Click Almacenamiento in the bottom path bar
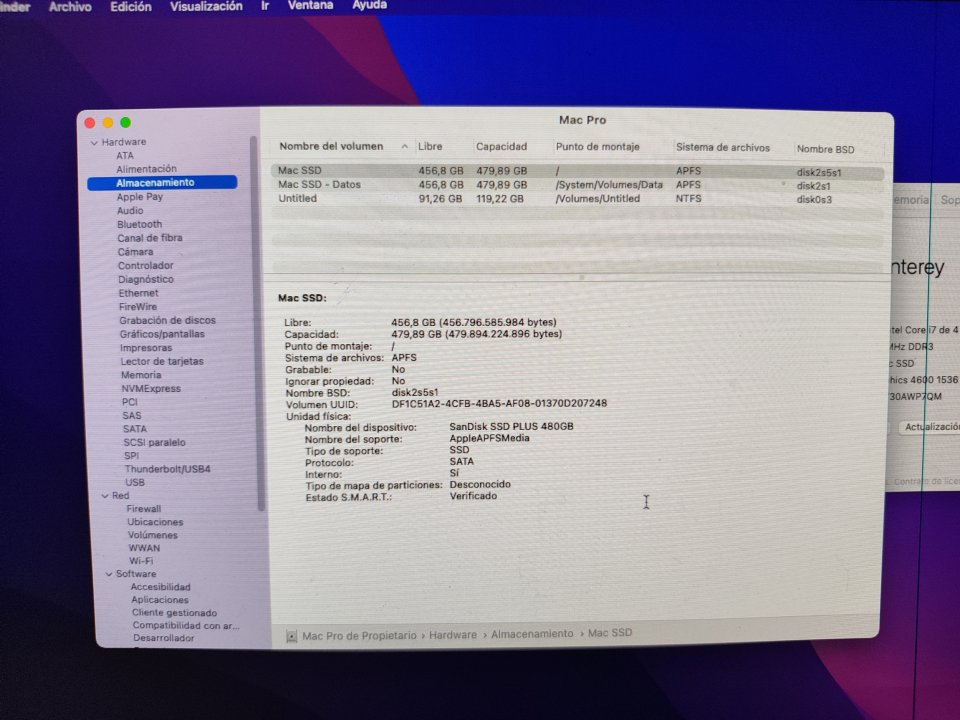The image size is (960, 720). [x=532, y=634]
